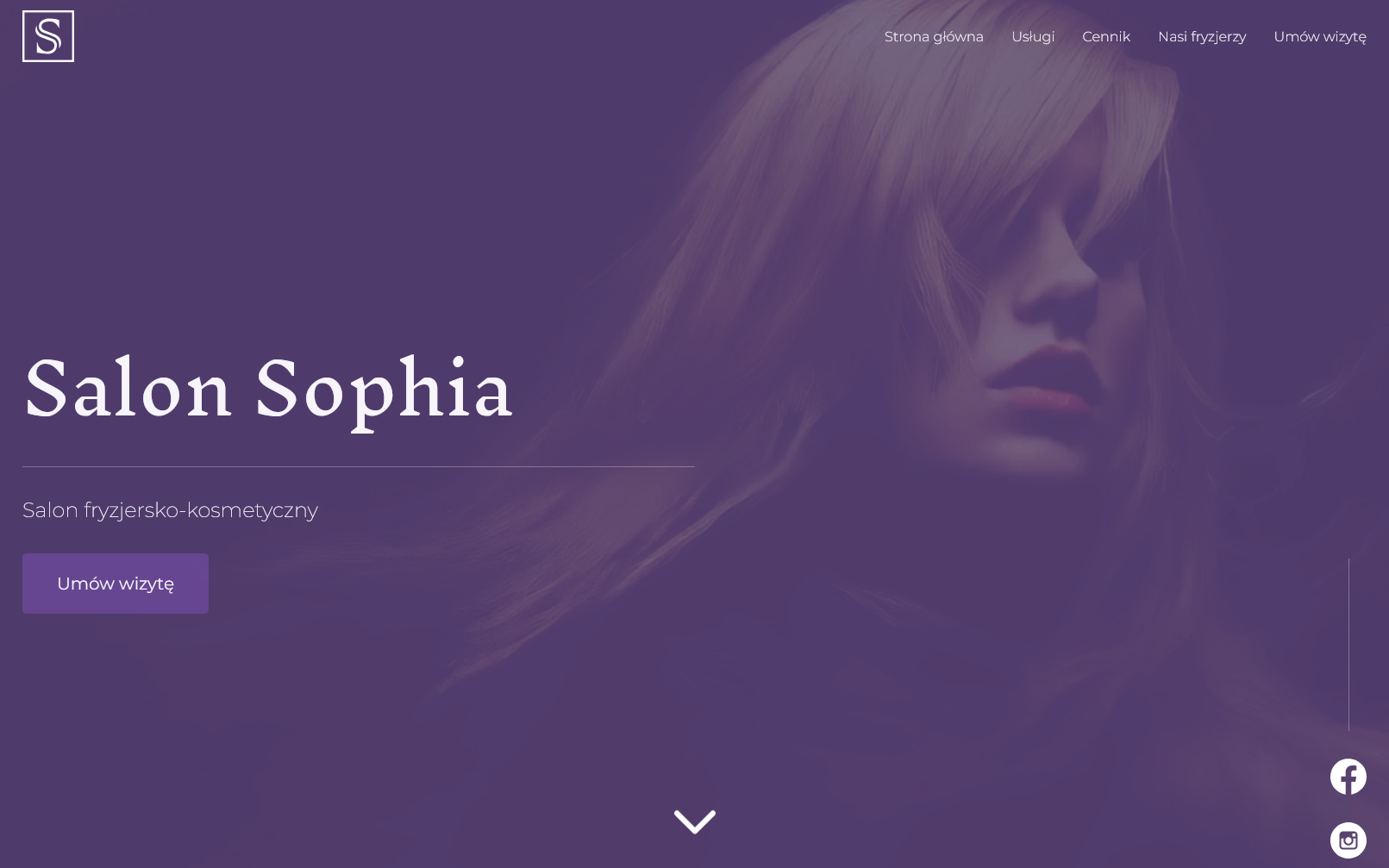Click the word Salon in the subtitle

point(50,510)
